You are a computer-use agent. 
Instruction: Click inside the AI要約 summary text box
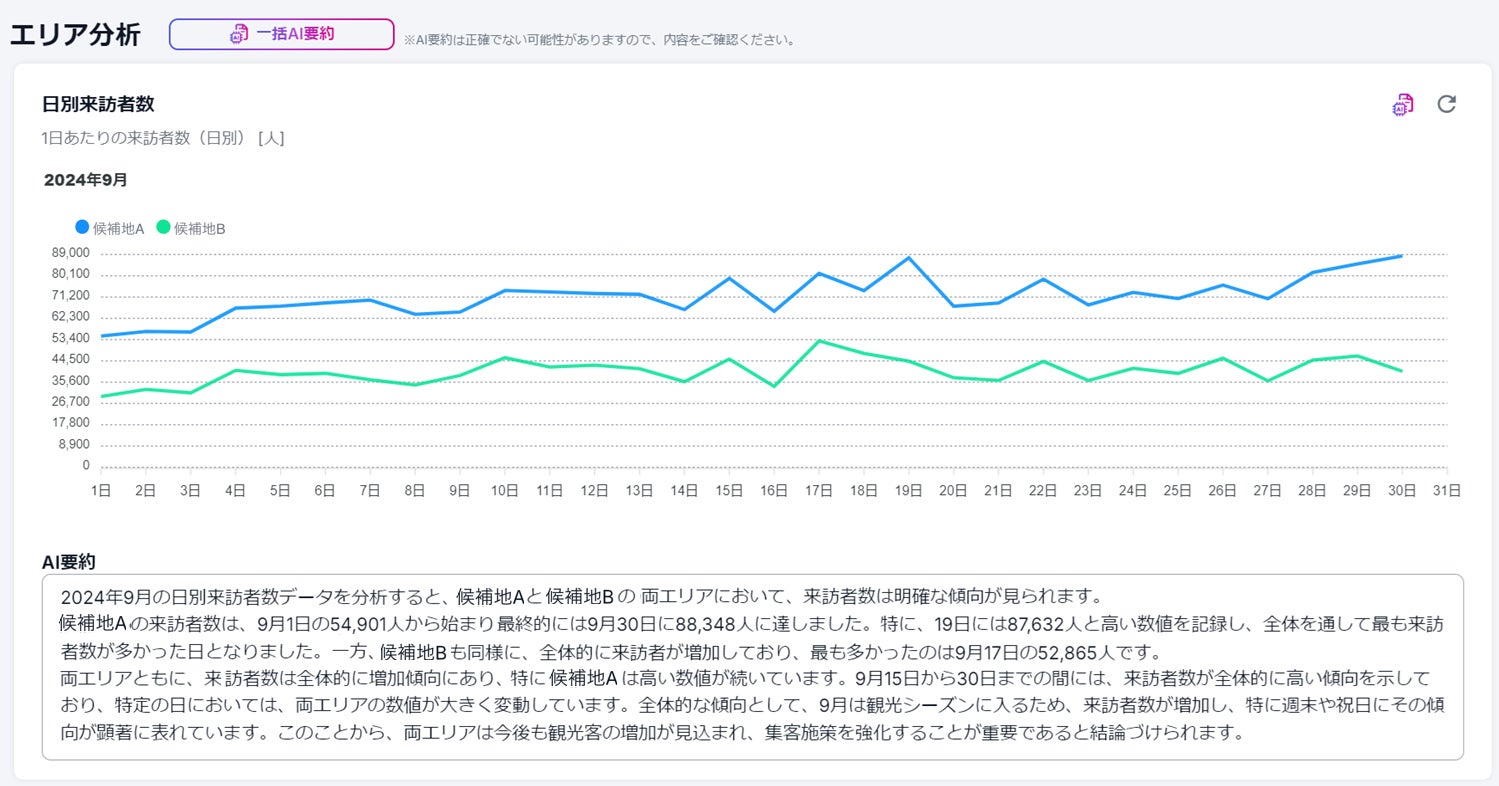(752, 665)
